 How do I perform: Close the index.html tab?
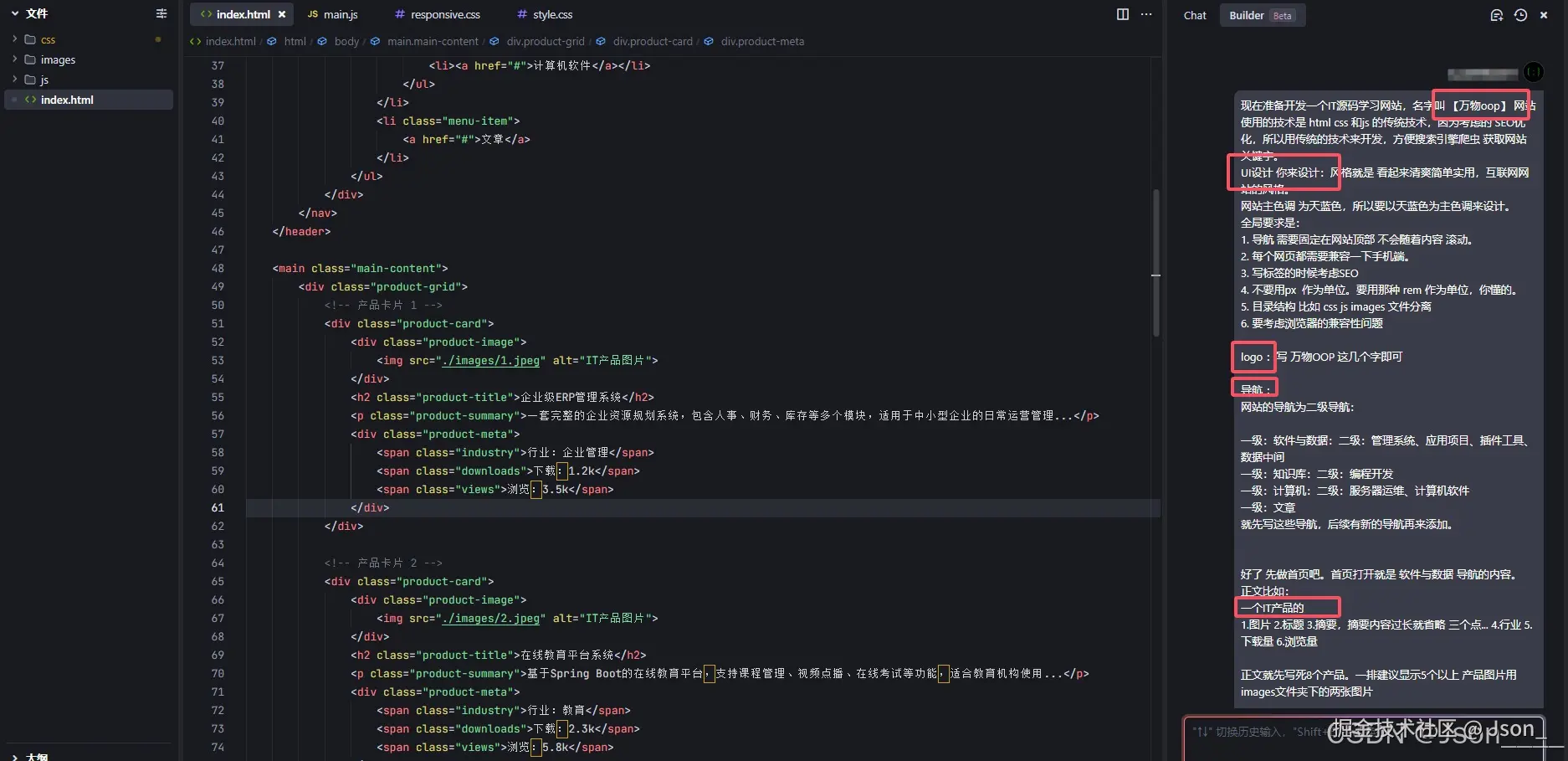pos(282,14)
